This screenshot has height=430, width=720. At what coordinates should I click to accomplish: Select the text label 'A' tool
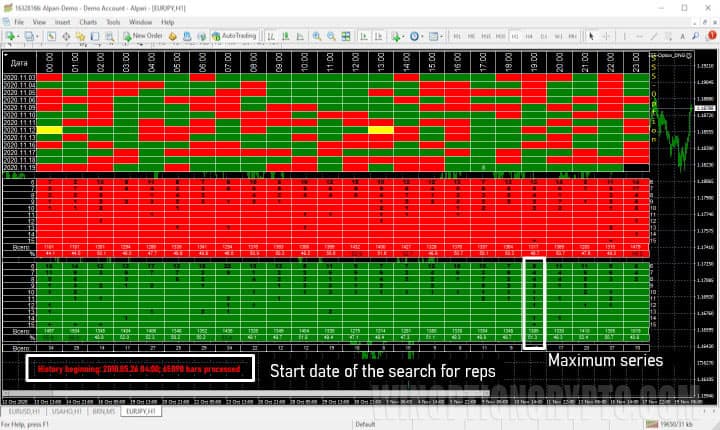click(x=682, y=35)
